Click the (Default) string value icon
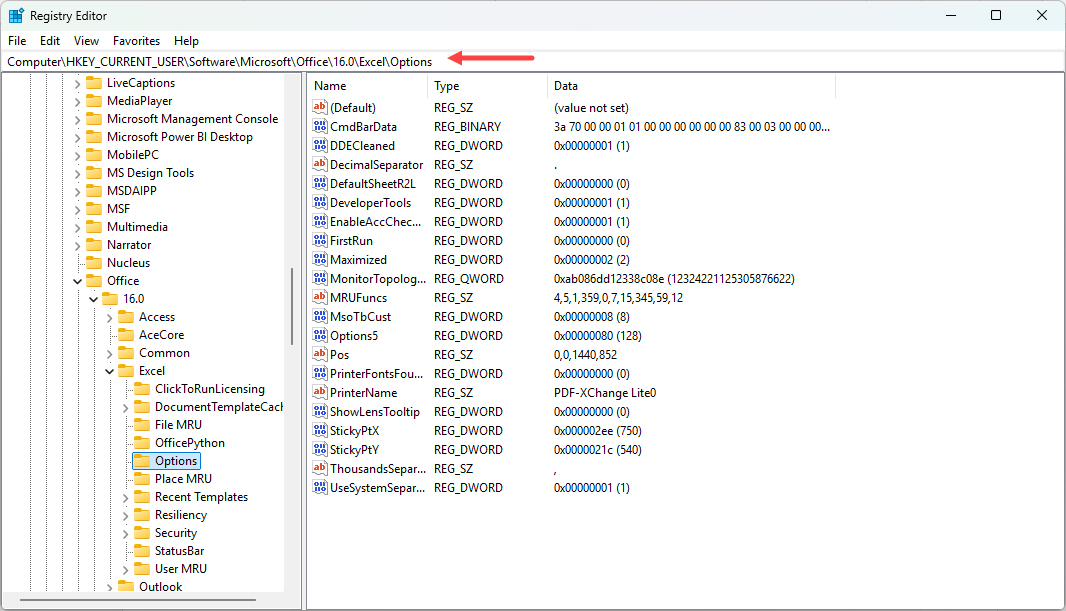The width and height of the screenshot is (1066, 611). pos(320,107)
